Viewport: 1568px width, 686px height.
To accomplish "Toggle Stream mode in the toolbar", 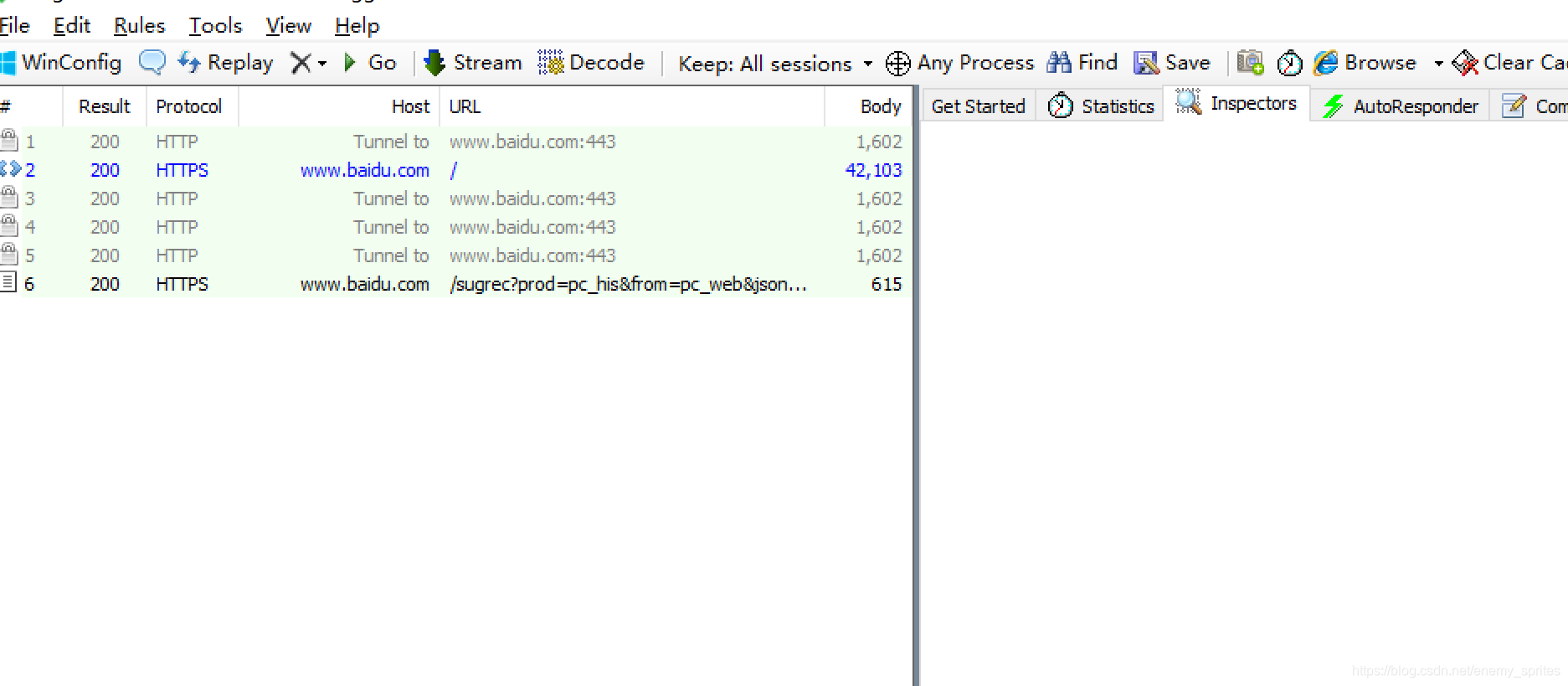I will click(473, 63).
